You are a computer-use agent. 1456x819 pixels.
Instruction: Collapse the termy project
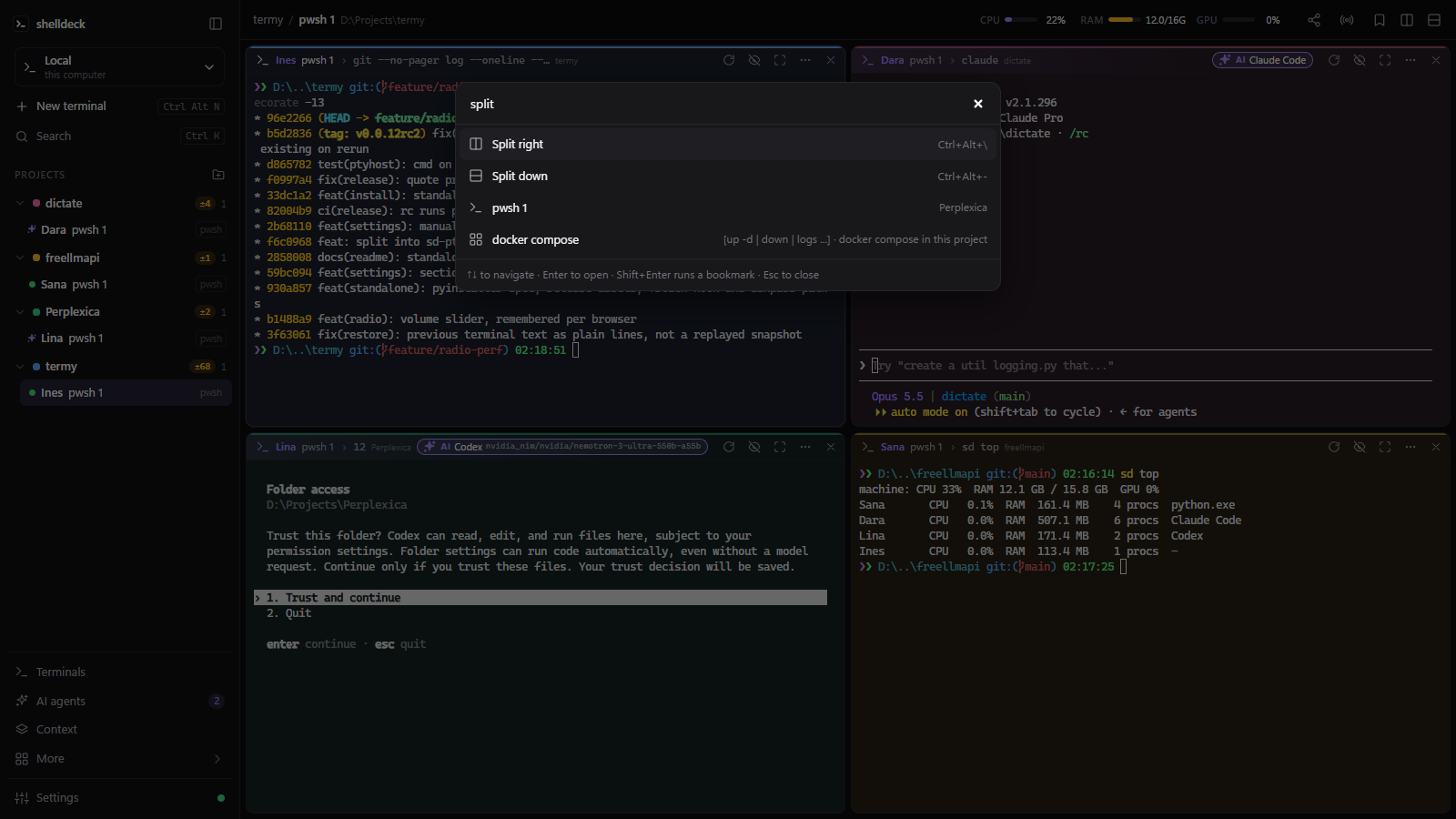(x=20, y=366)
